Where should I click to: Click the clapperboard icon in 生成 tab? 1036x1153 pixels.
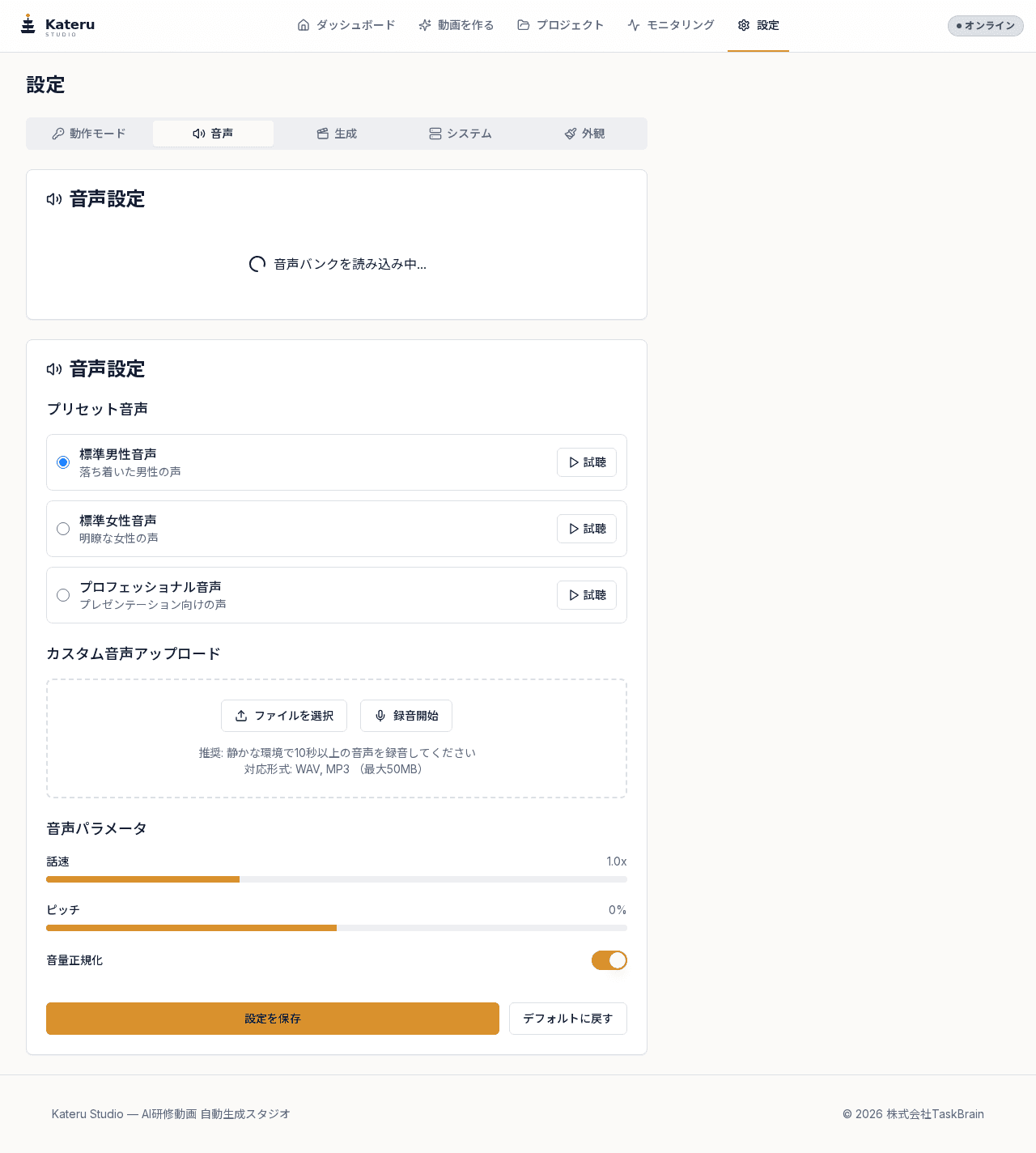pyautogui.click(x=323, y=134)
